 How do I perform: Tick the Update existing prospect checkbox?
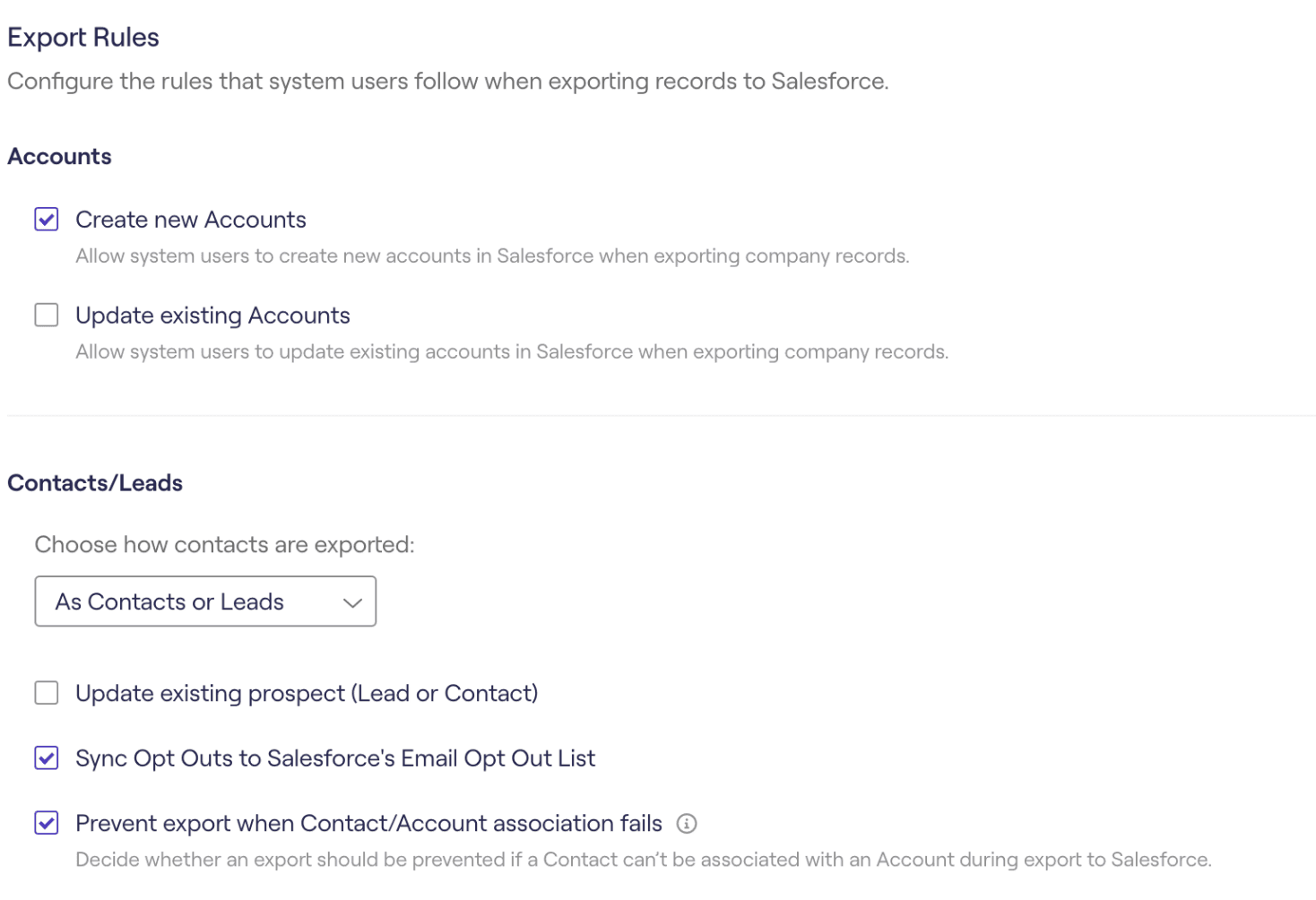(x=47, y=693)
